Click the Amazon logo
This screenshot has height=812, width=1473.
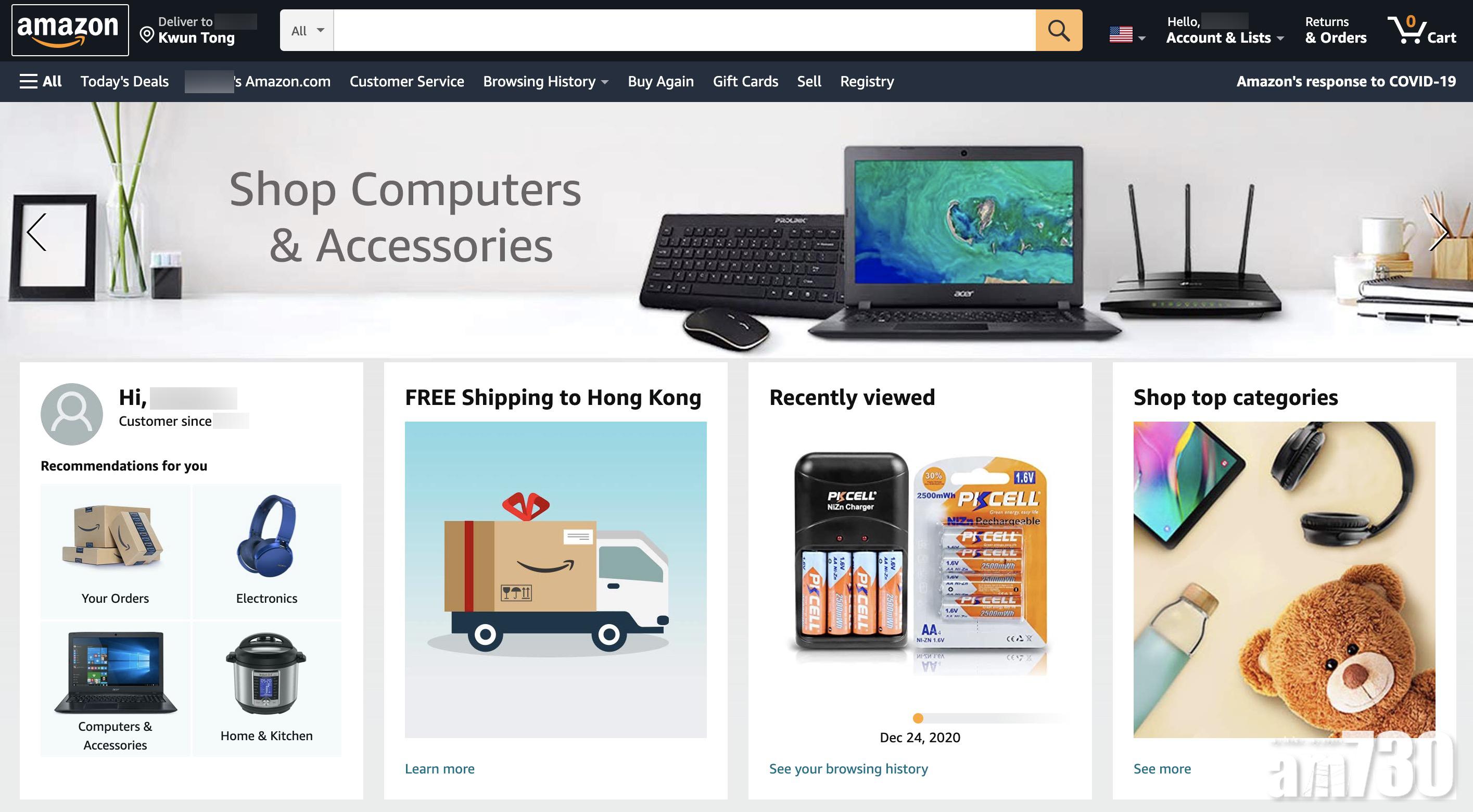[x=70, y=30]
